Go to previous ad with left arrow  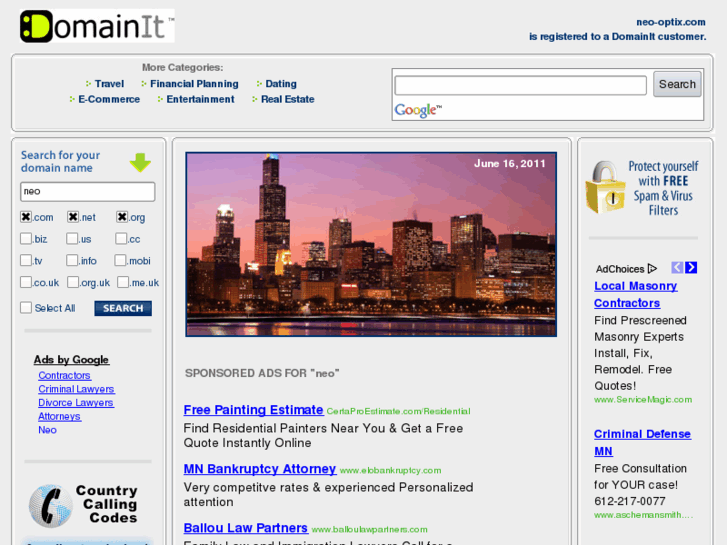click(677, 268)
